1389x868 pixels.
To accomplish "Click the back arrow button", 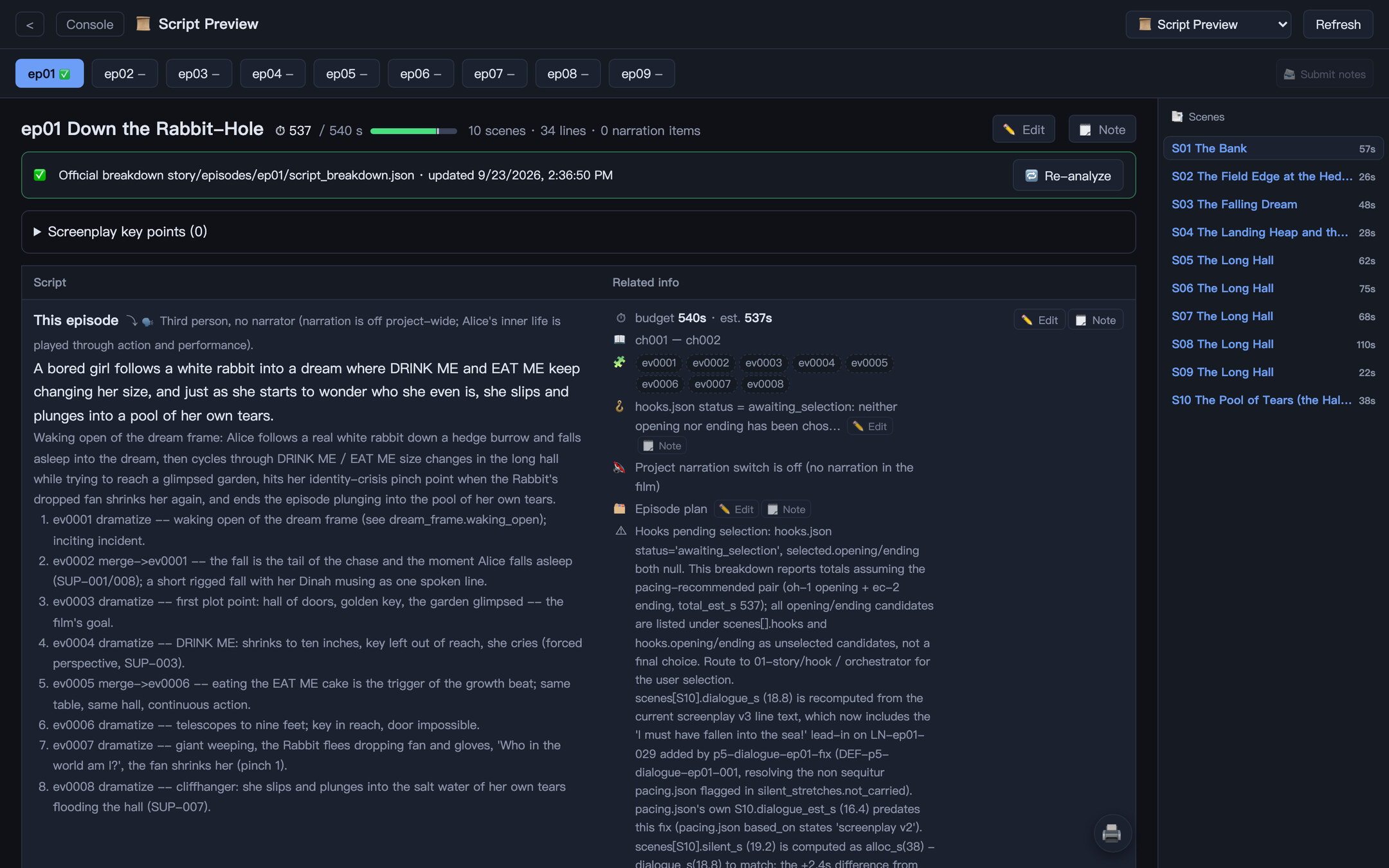I will pyautogui.click(x=30, y=24).
